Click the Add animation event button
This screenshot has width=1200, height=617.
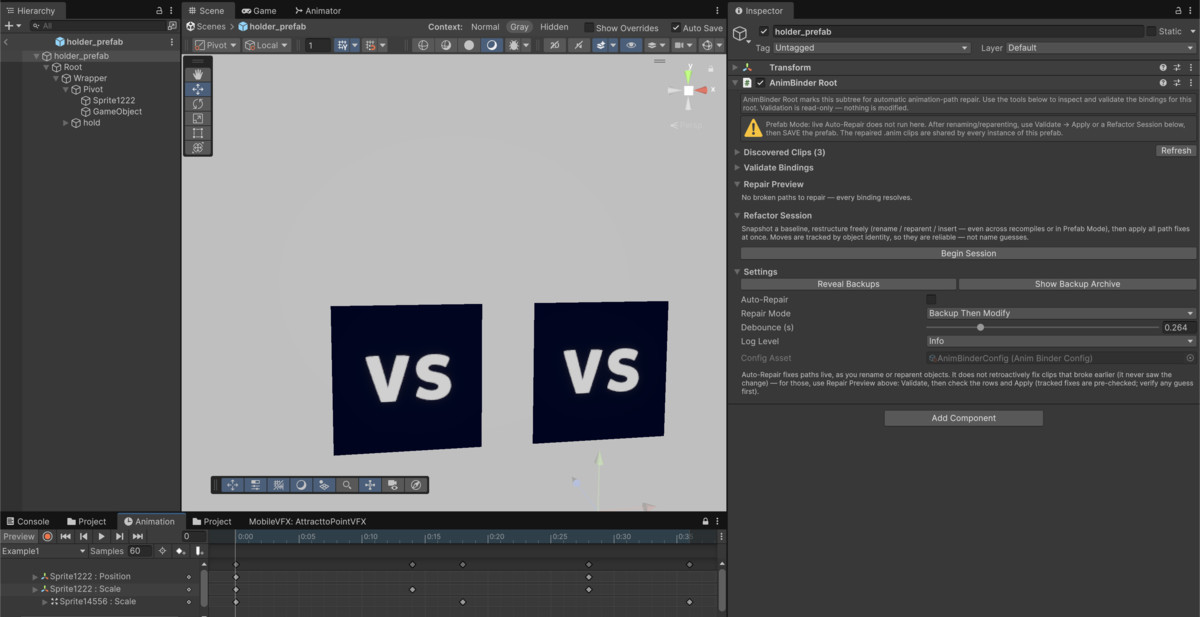[199, 551]
